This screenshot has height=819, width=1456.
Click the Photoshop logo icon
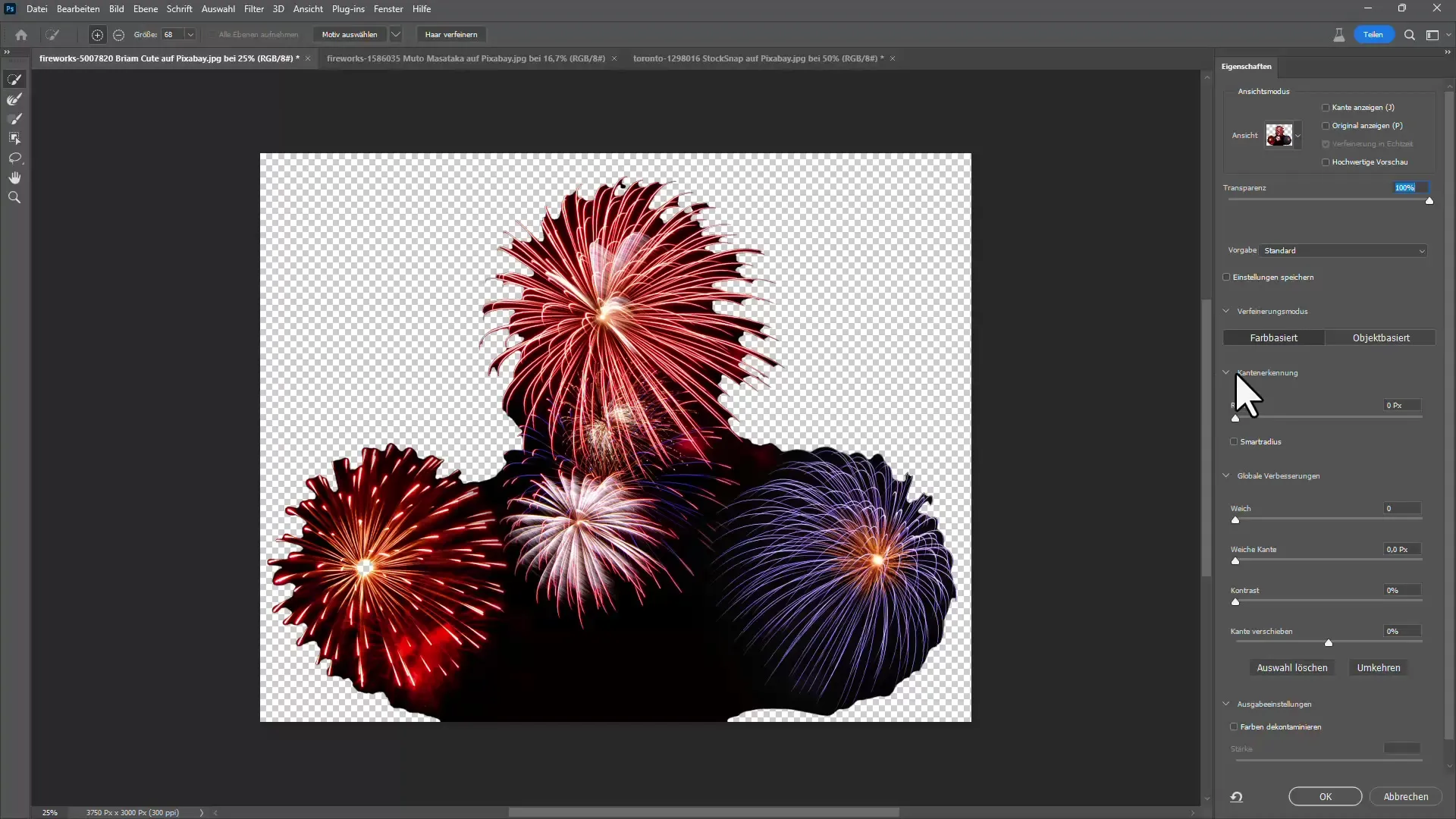(10, 9)
